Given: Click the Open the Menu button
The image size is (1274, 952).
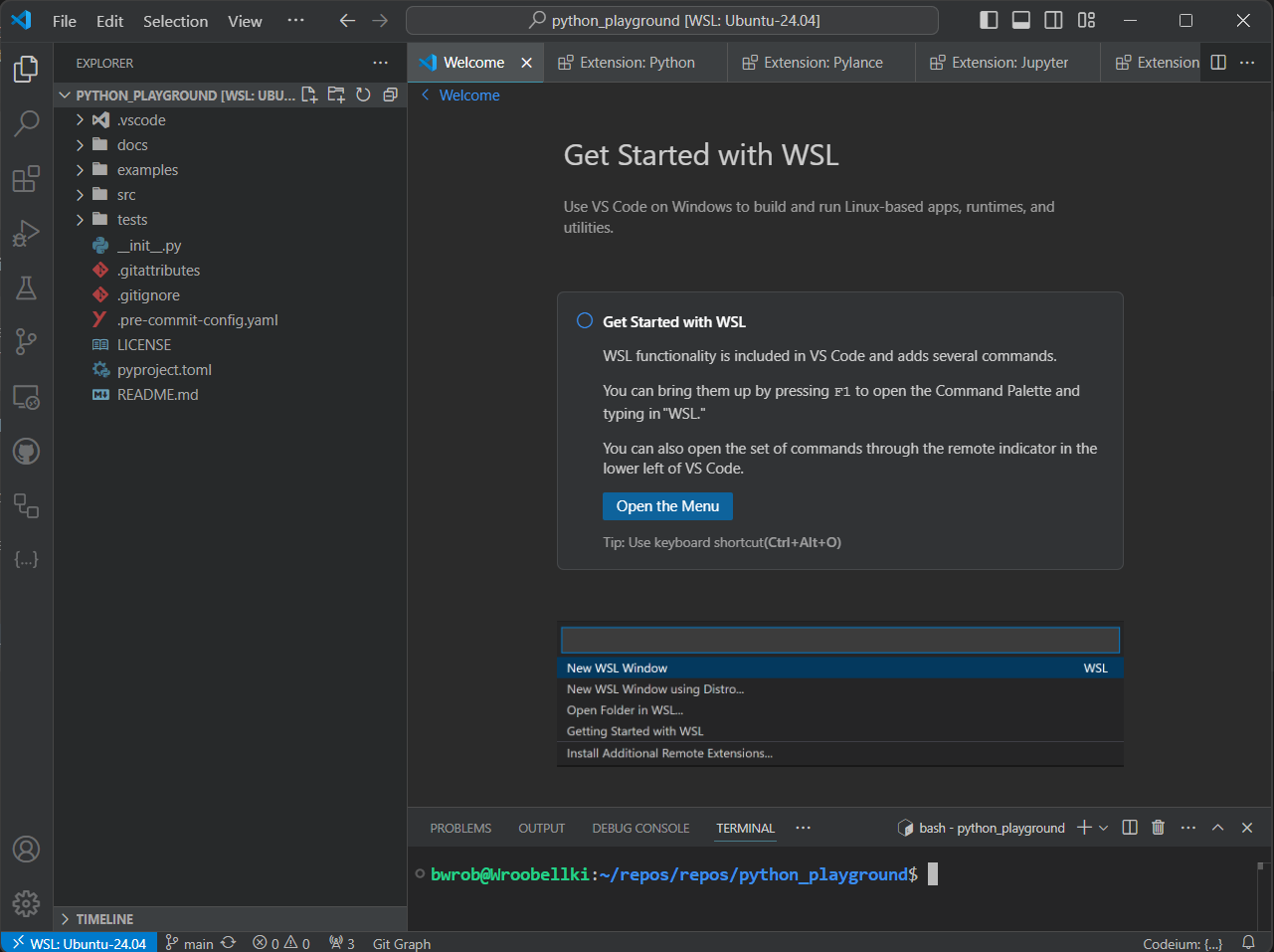Looking at the screenshot, I should [667, 506].
